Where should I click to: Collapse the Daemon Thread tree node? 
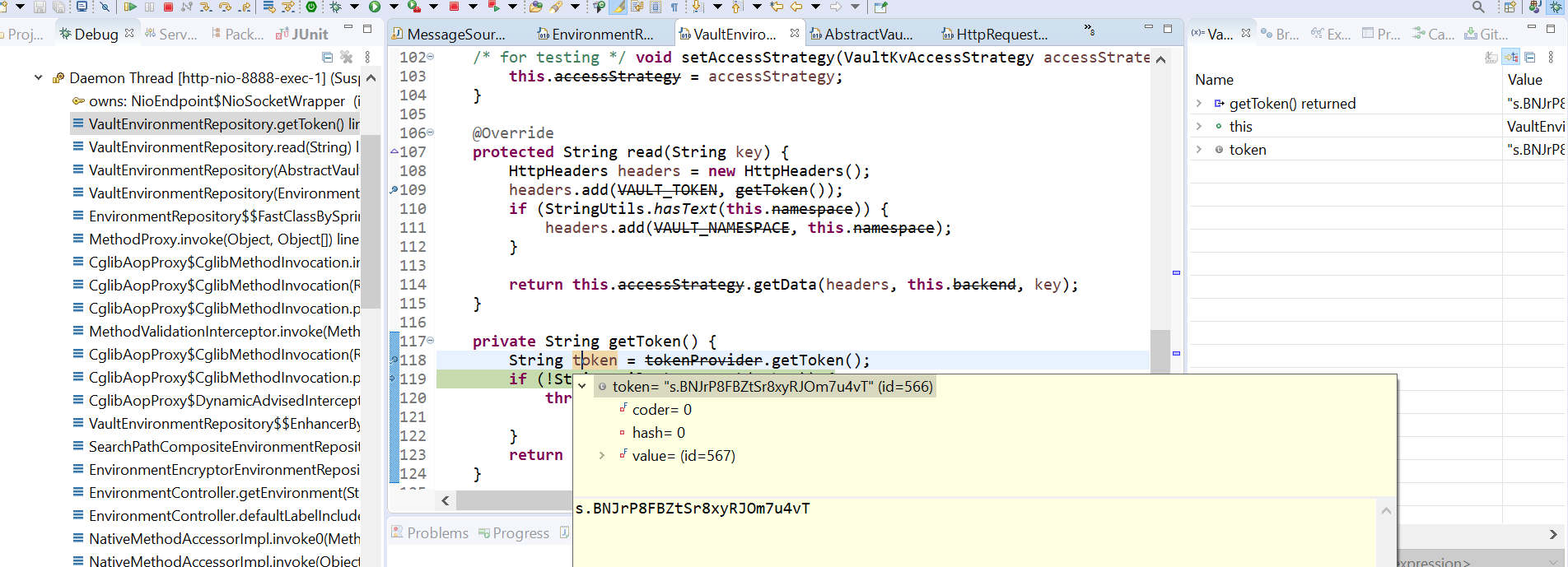click(x=38, y=77)
